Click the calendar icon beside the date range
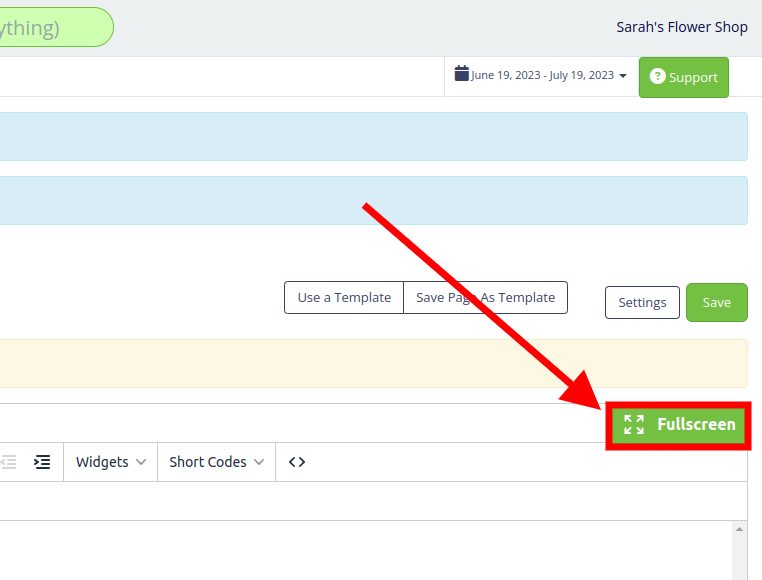Image resolution: width=762 pixels, height=580 pixels. click(x=462, y=74)
